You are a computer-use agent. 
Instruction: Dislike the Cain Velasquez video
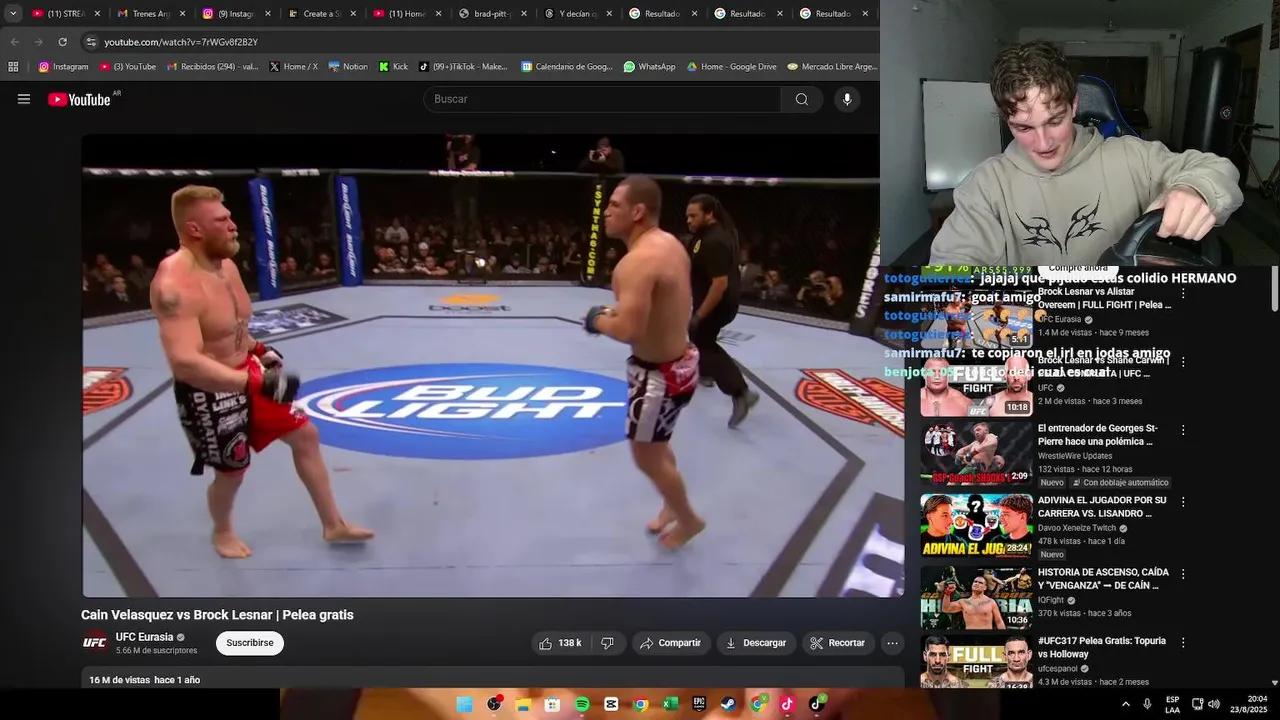(607, 643)
